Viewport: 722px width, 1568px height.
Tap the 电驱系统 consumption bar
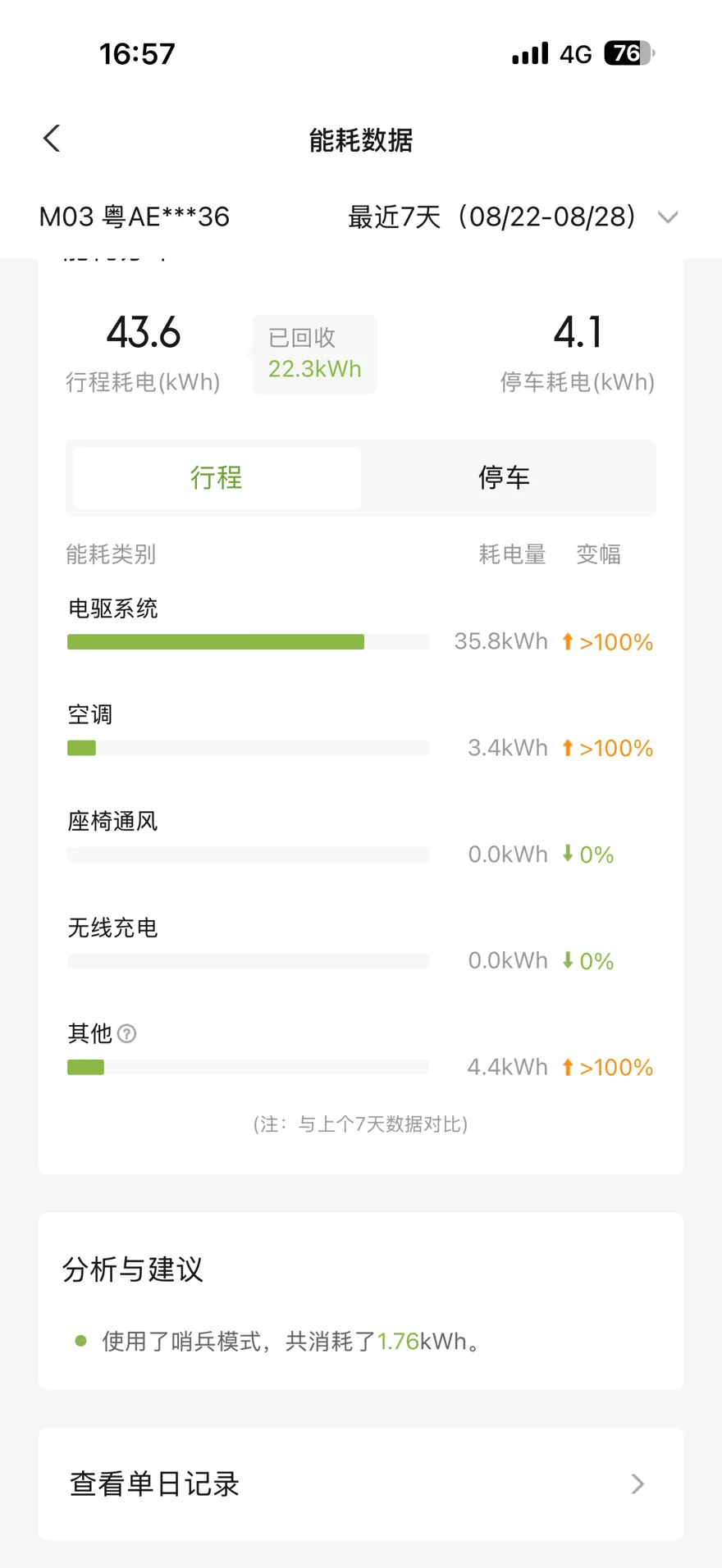point(248,642)
